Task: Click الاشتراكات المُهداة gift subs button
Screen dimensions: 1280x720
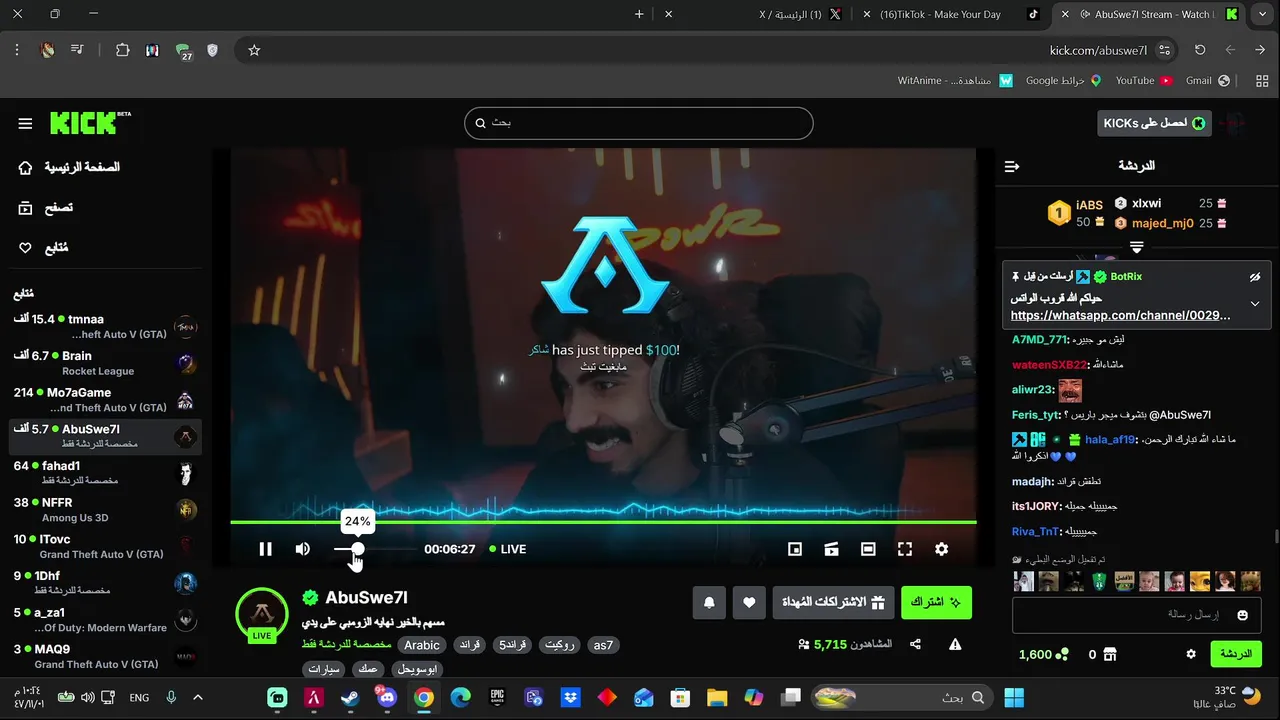Action: [x=833, y=602]
